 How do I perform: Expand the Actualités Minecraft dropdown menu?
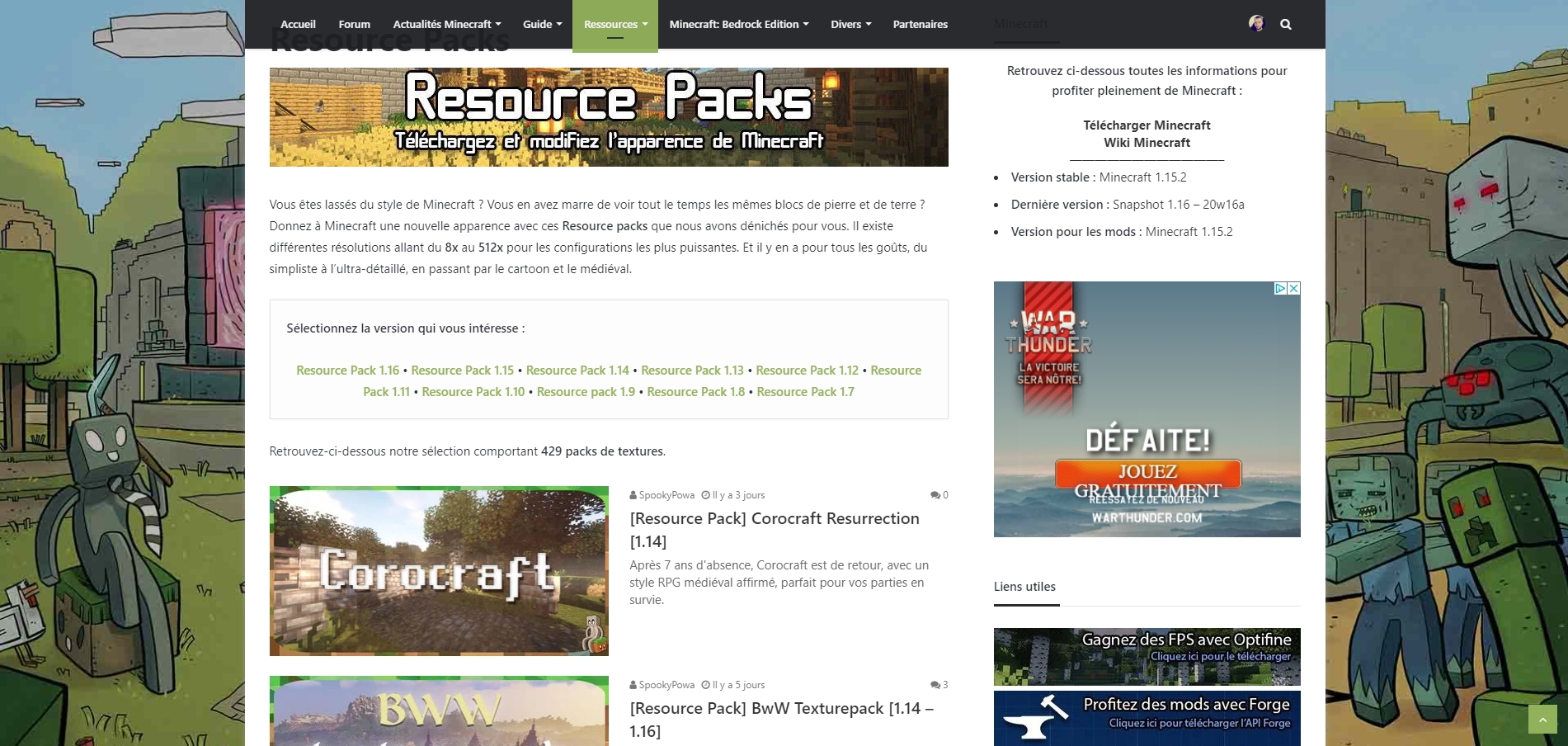click(x=447, y=25)
